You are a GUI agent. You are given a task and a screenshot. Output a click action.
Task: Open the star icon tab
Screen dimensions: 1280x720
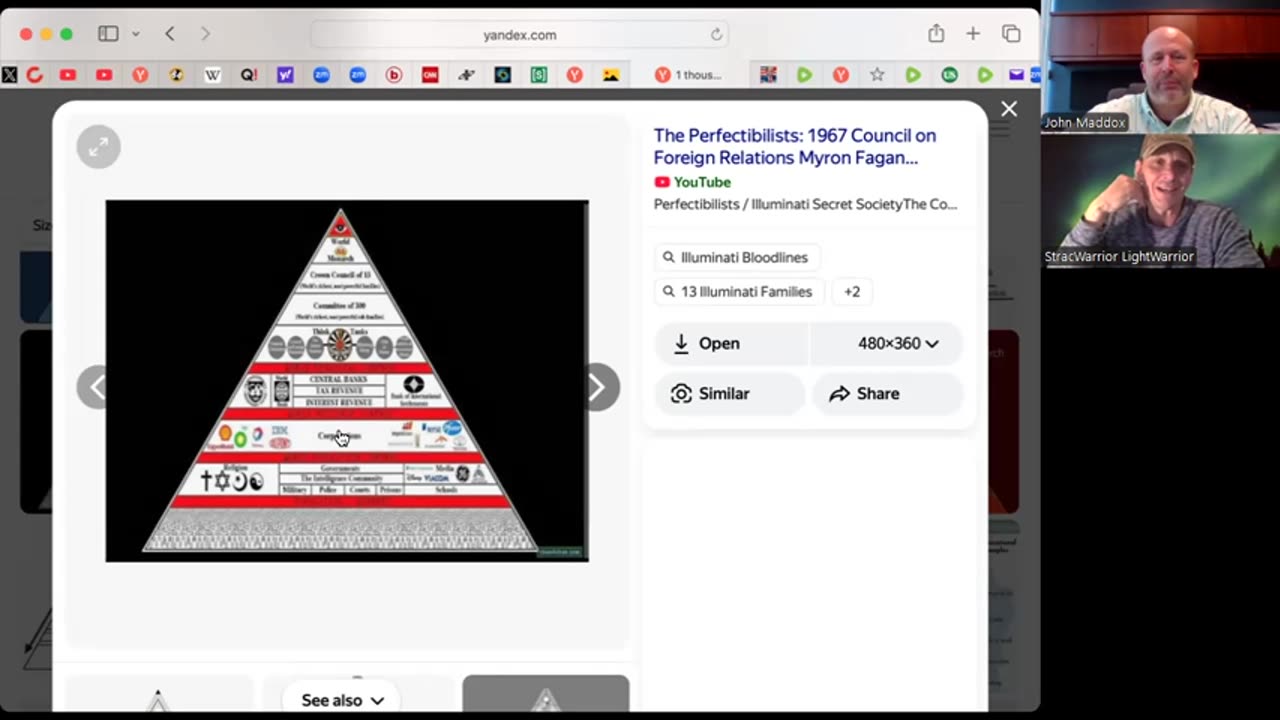point(877,75)
